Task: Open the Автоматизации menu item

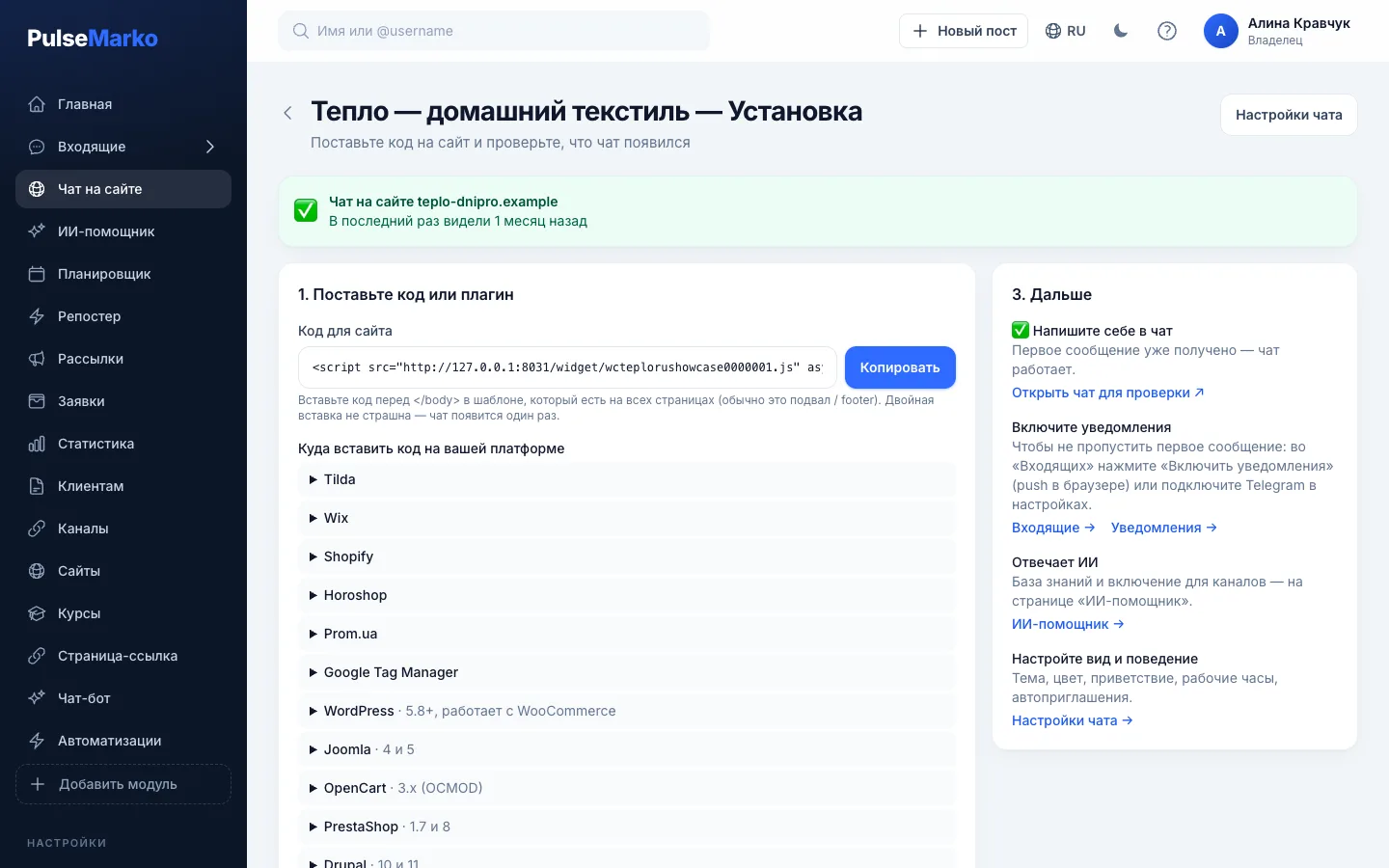Action: point(123,741)
